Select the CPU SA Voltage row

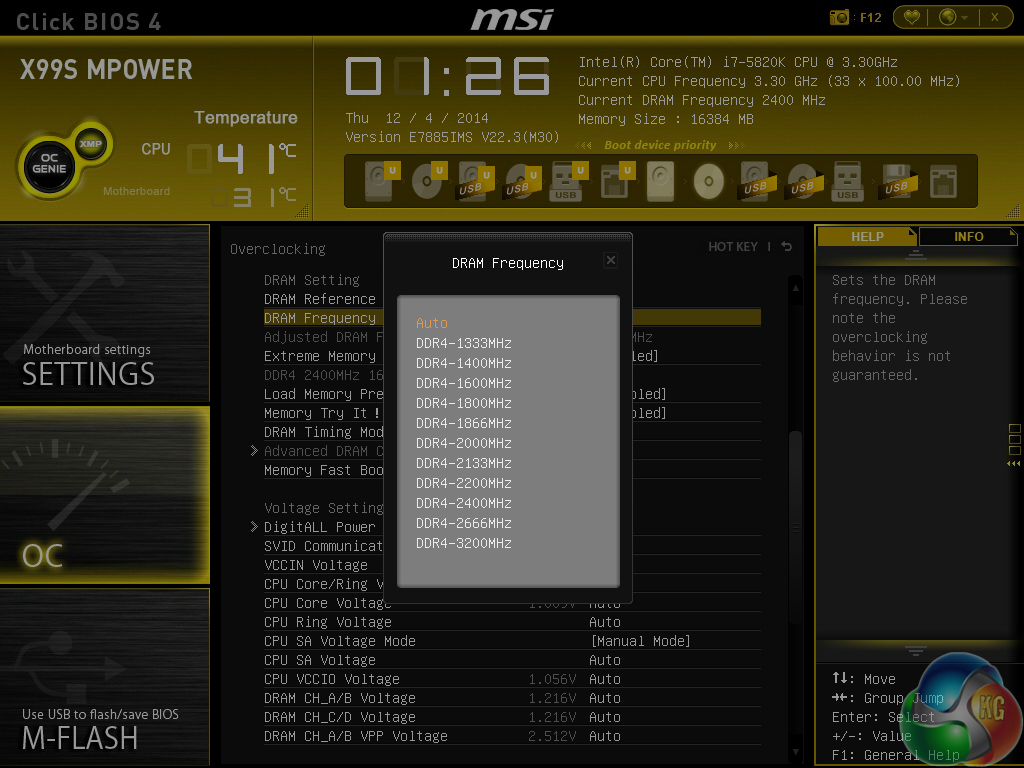[512, 660]
